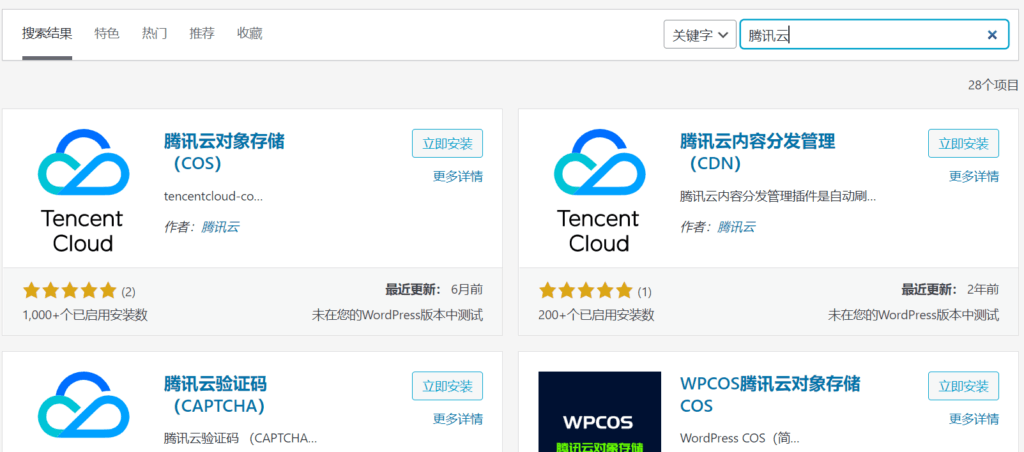Install the 腾讯云对象存储 (COS) plugin
The height and width of the screenshot is (452, 1024).
[447, 143]
